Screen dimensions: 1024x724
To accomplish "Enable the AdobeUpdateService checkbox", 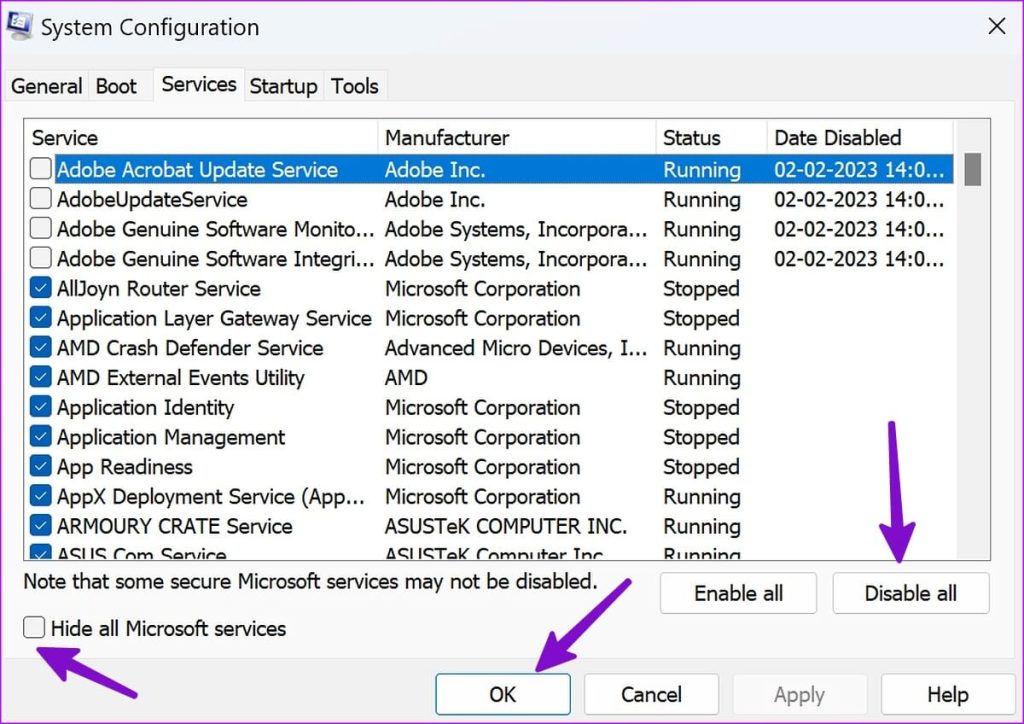I will click(x=39, y=199).
